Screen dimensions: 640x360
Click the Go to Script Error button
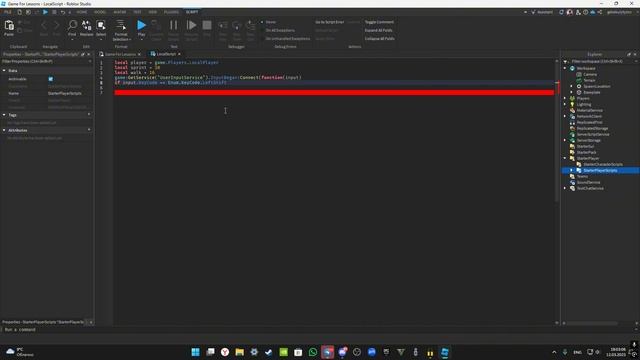pos(329,22)
